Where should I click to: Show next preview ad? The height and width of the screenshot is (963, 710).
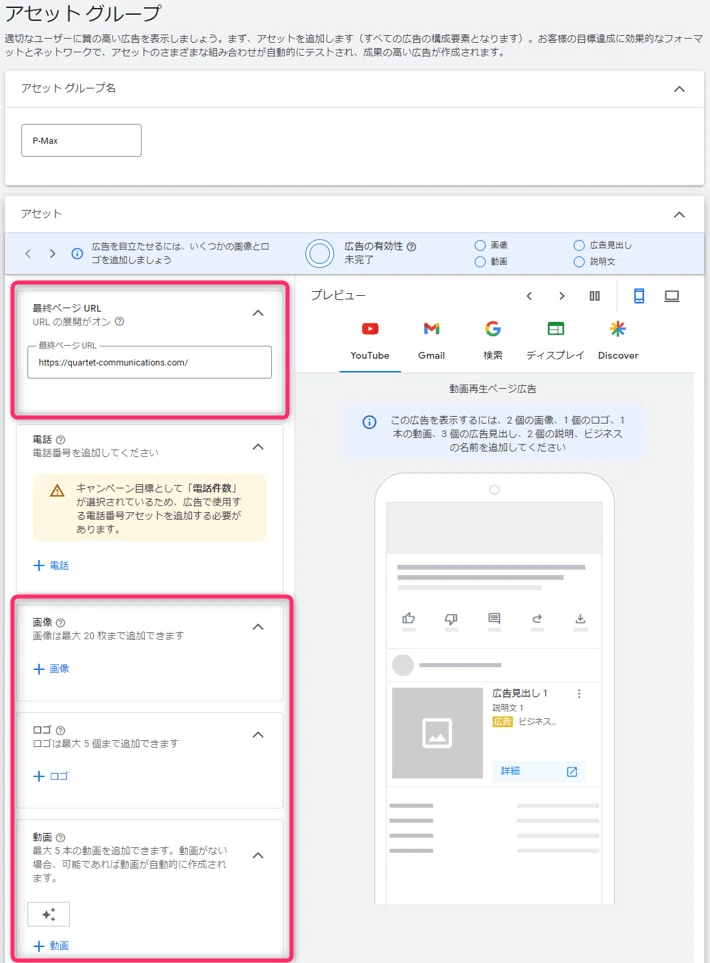[561, 296]
